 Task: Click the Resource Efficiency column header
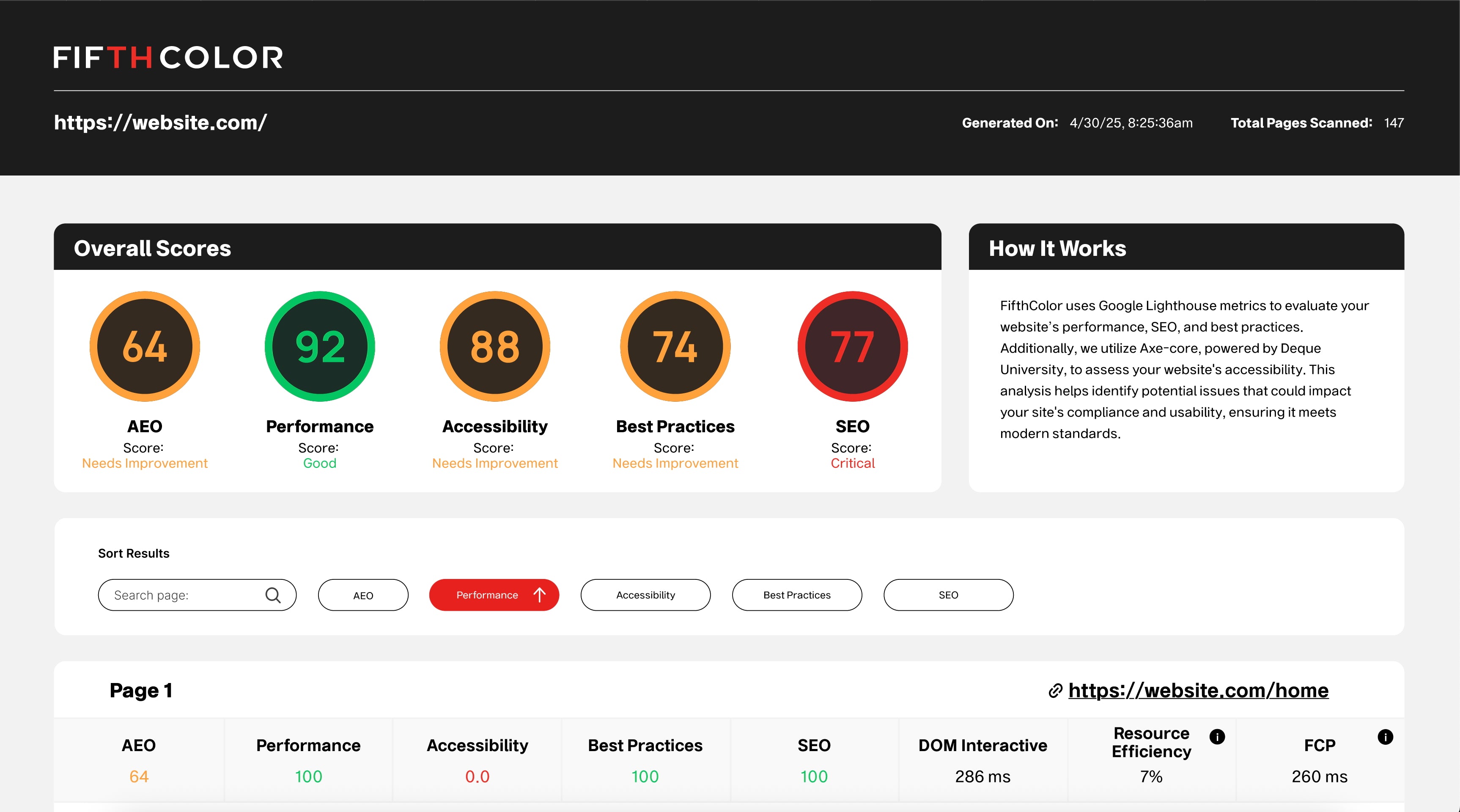[1151, 742]
